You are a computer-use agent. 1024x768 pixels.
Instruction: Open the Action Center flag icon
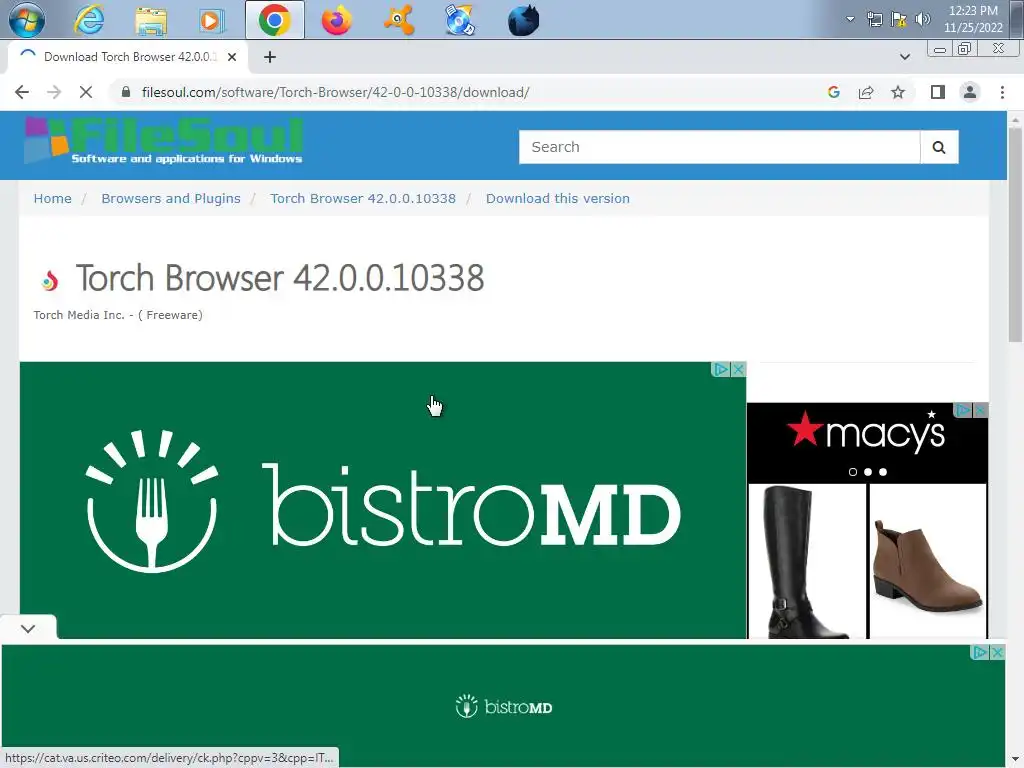click(x=899, y=20)
